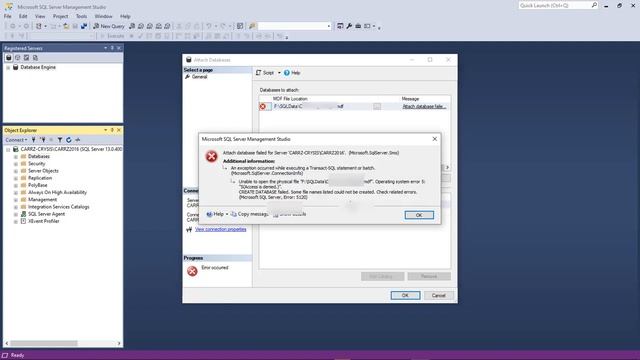Click the Solution Explorer window icon near wrench
This screenshot has height=360, width=640.
pos(340,26)
